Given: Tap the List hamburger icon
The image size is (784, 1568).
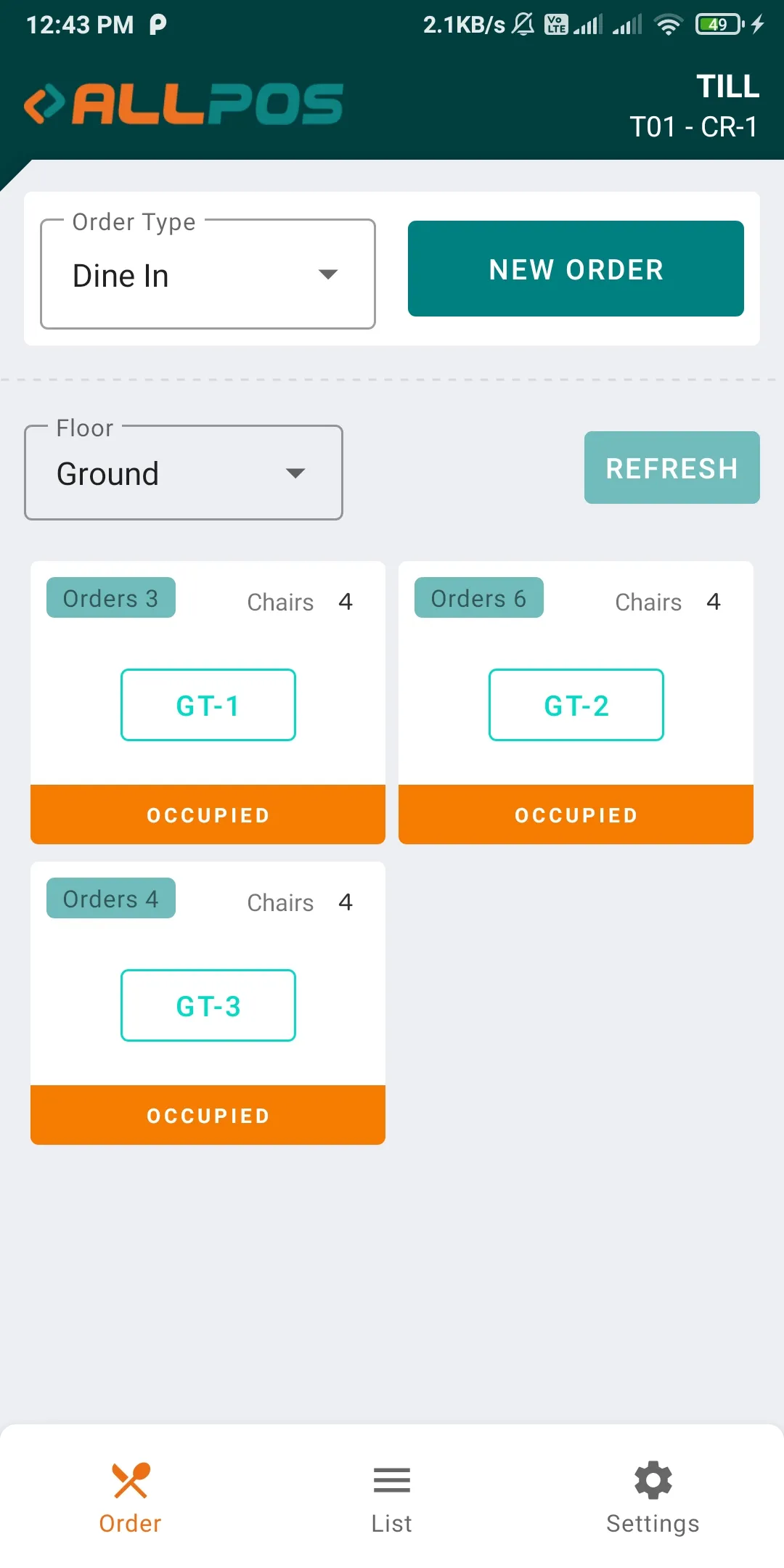Looking at the screenshot, I should (x=392, y=1479).
